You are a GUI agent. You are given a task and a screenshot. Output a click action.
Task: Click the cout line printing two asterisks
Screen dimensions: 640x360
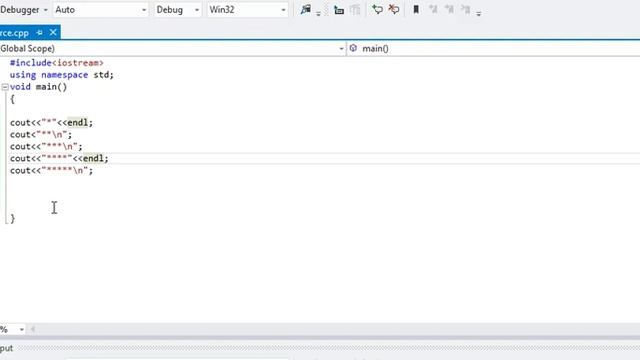tap(41, 134)
